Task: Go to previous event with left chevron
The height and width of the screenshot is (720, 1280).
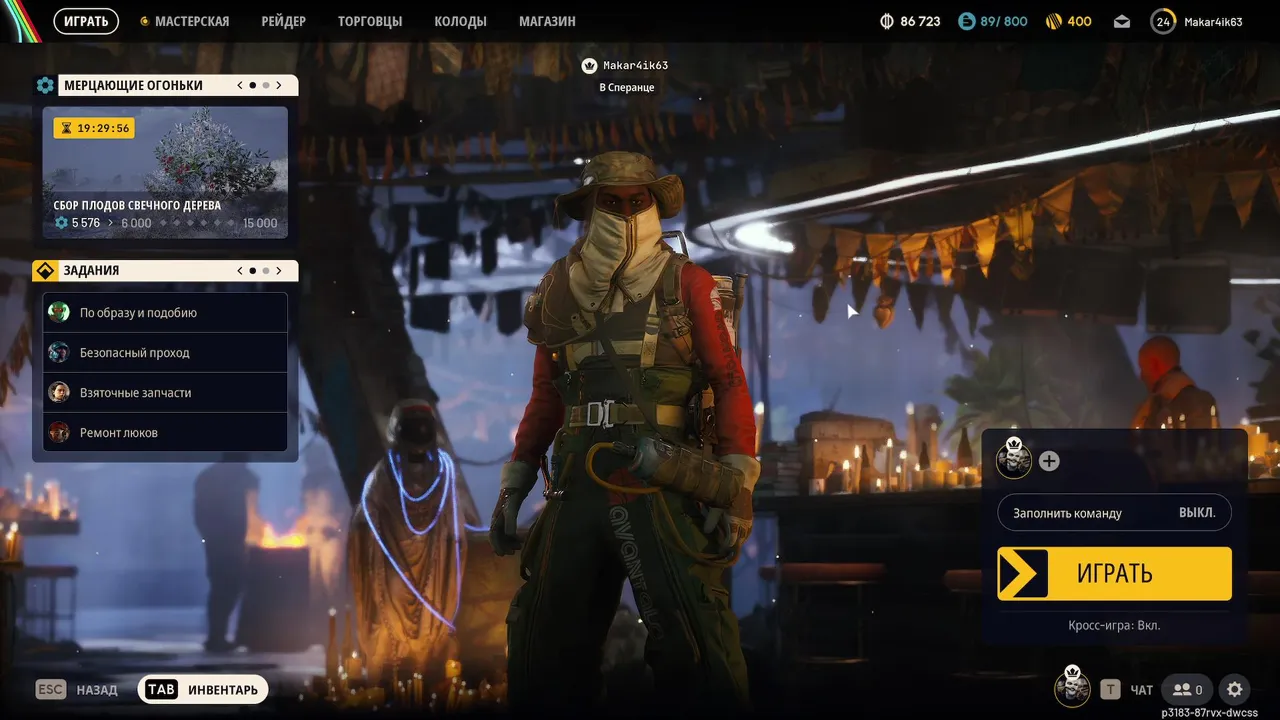Action: pyautogui.click(x=240, y=85)
